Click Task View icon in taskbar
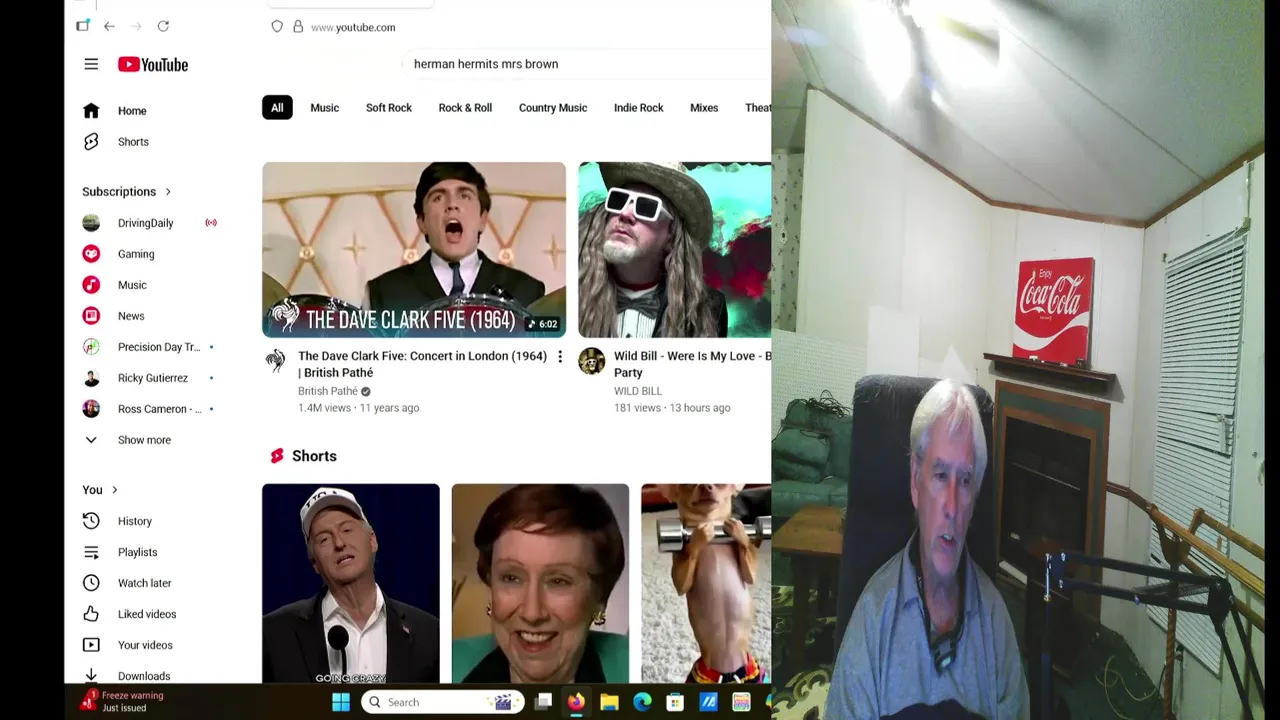The height and width of the screenshot is (720, 1280). (543, 702)
